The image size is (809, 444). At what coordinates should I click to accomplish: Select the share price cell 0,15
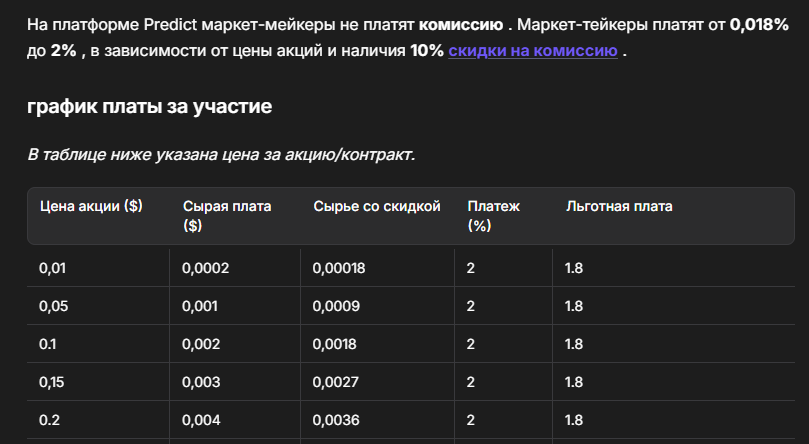(52, 382)
